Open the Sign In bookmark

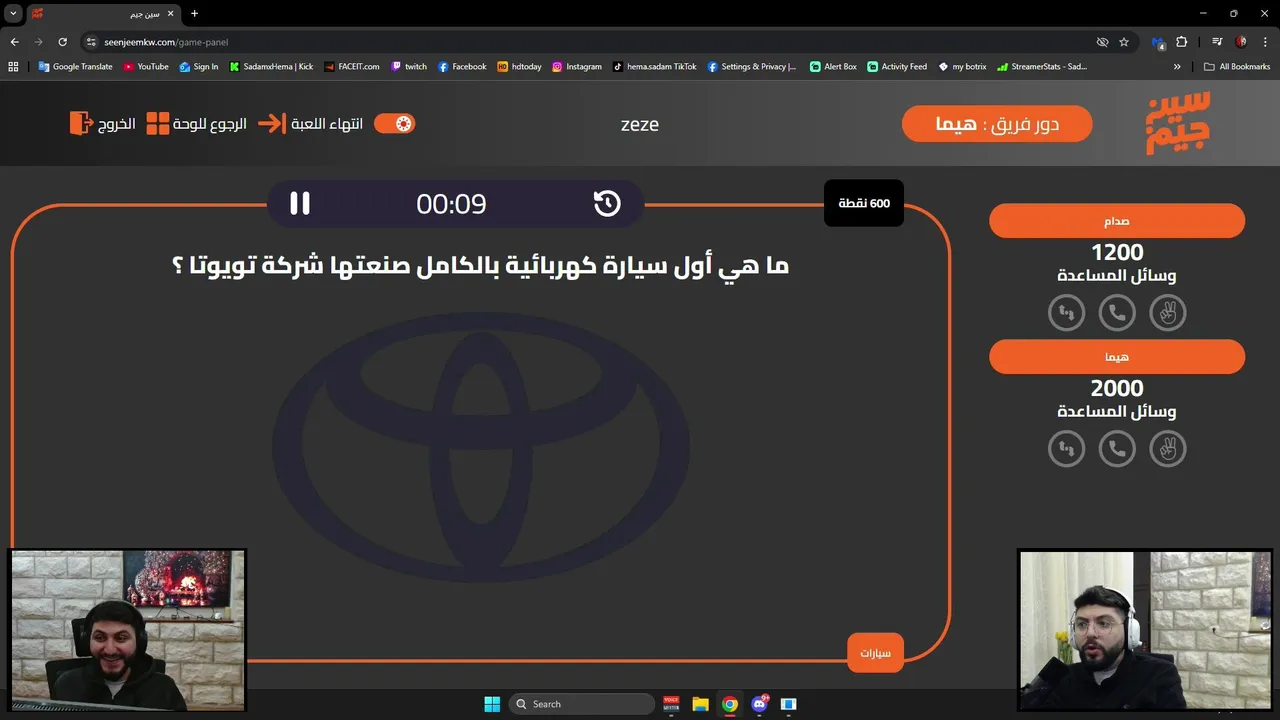tap(199, 67)
